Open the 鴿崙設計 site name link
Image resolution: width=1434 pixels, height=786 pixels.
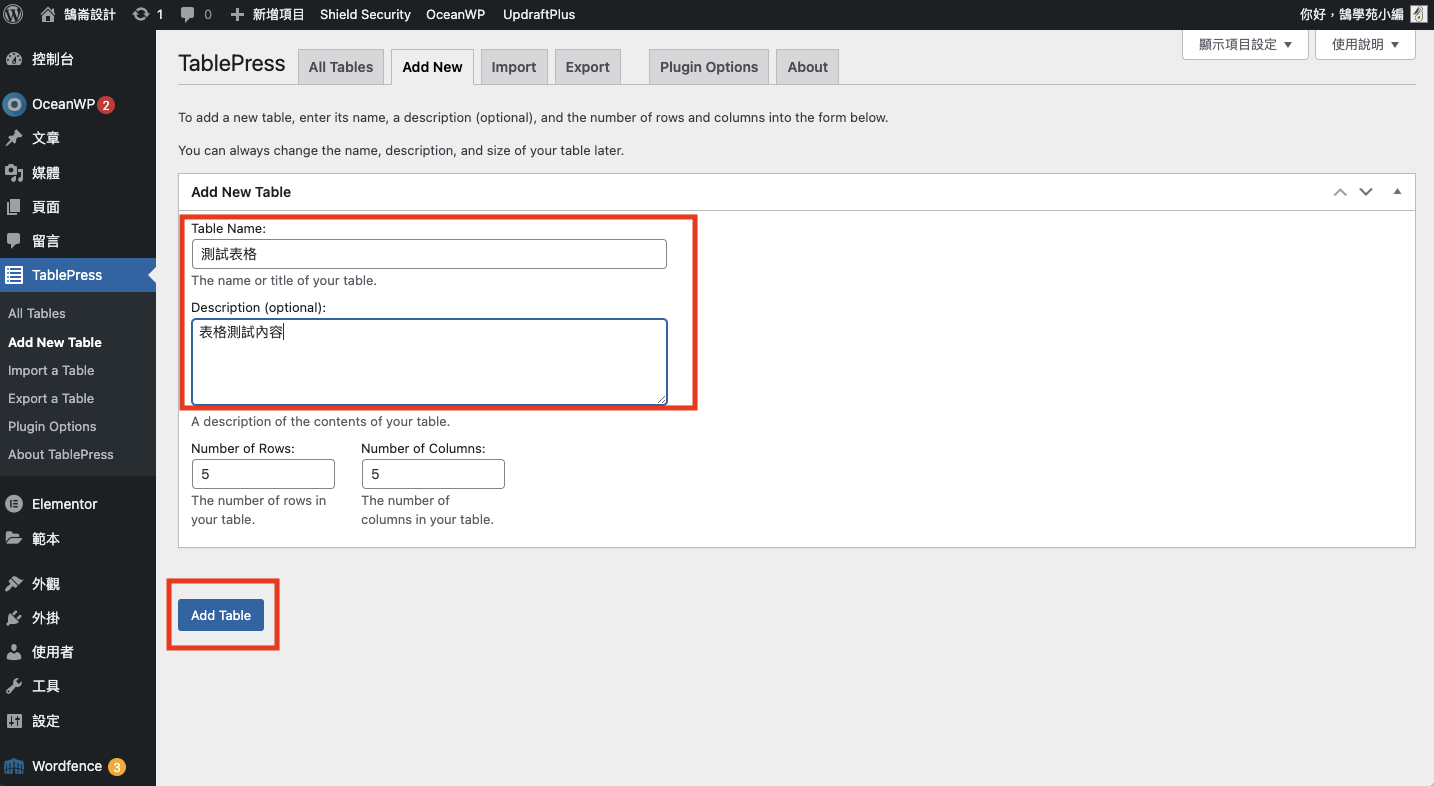click(90, 15)
